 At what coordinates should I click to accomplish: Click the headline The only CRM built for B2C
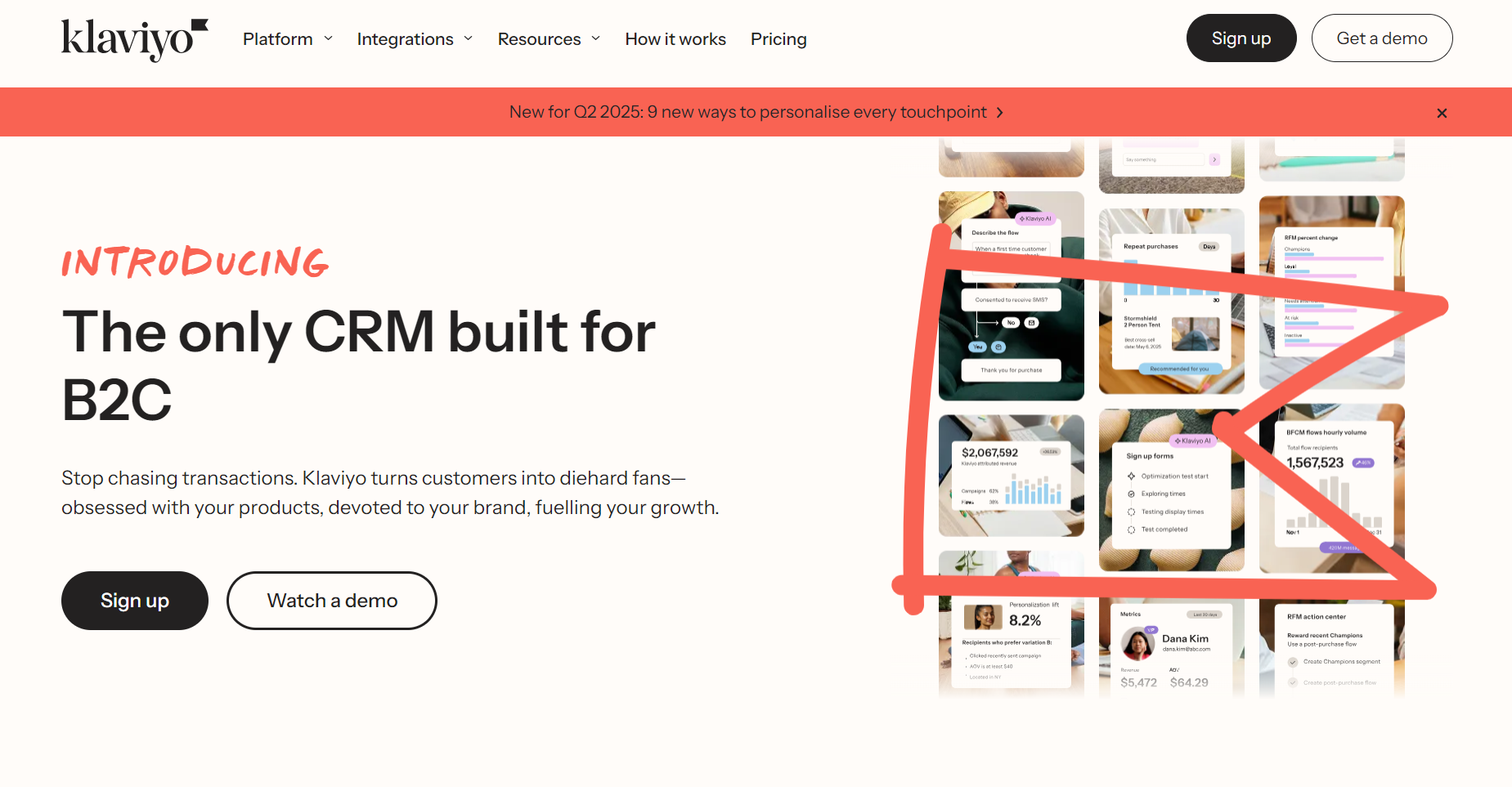coord(359,365)
